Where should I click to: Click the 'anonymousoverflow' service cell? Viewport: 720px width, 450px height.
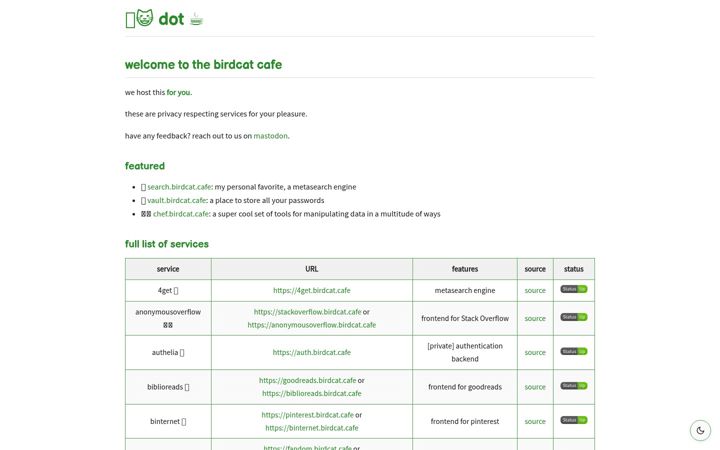tap(168, 318)
